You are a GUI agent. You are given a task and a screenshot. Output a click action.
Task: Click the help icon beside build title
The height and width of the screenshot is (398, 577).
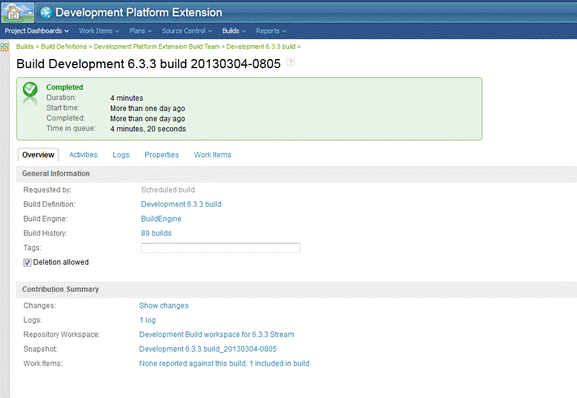tap(290, 63)
